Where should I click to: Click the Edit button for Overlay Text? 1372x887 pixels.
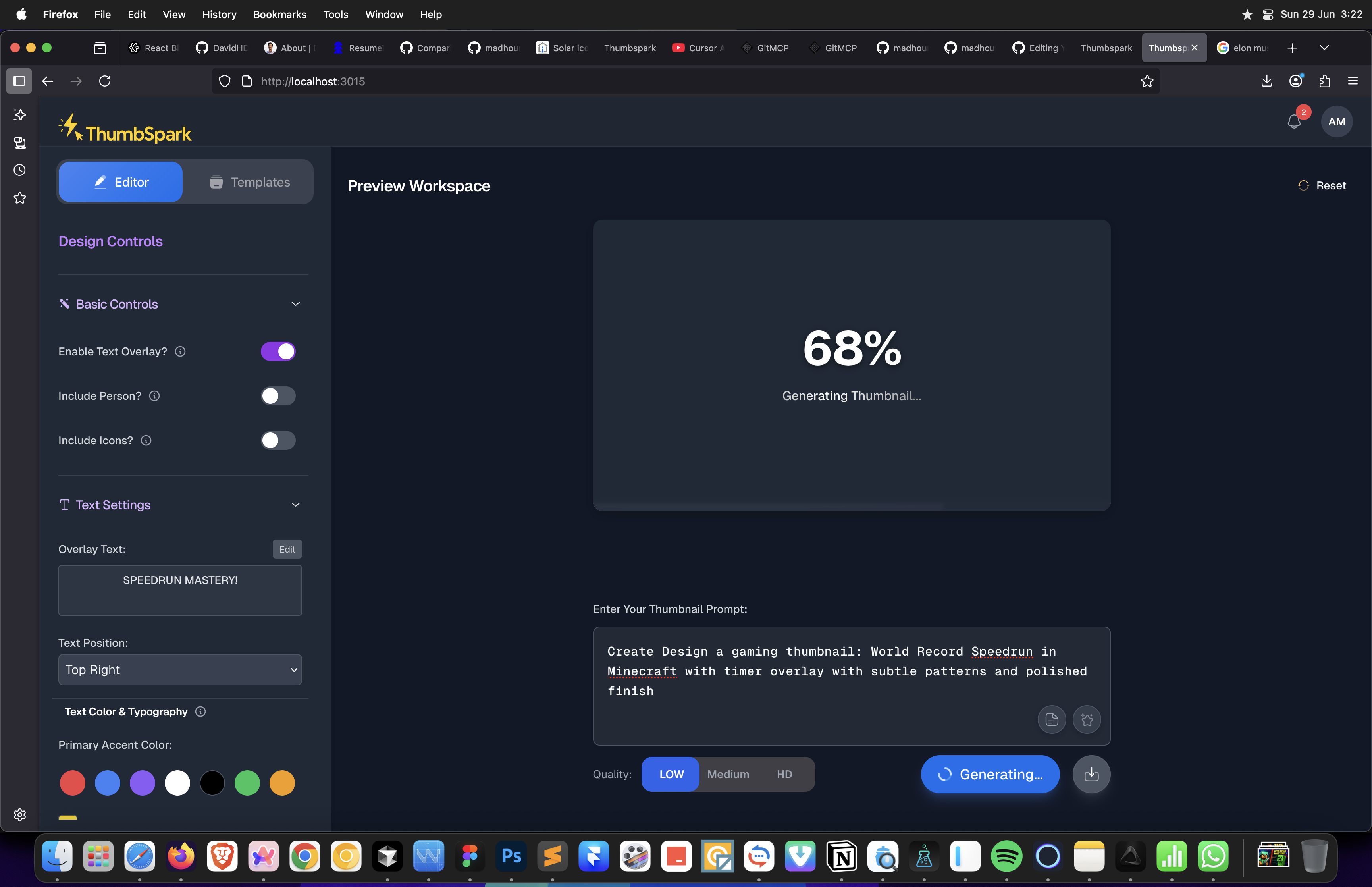click(287, 549)
